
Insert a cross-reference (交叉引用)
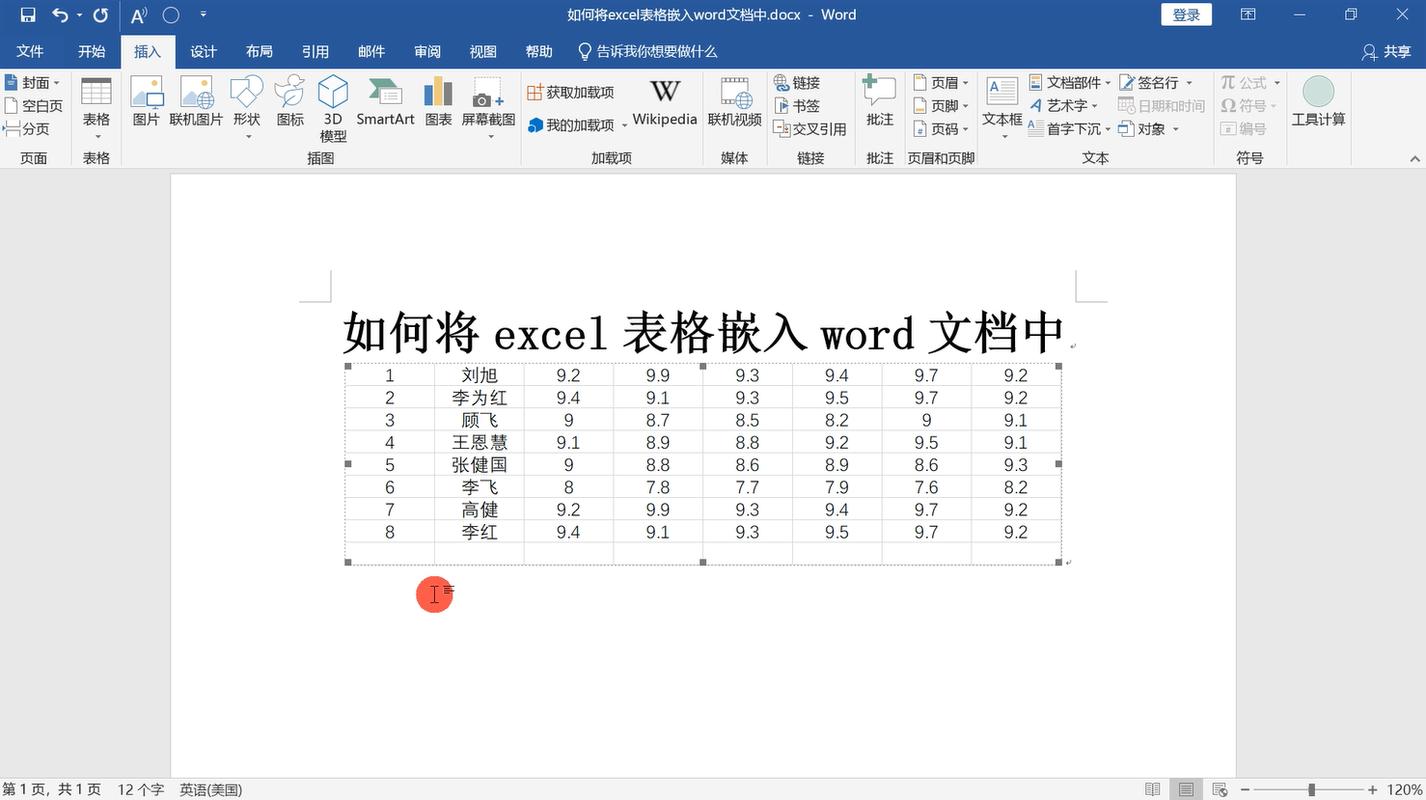pos(810,128)
